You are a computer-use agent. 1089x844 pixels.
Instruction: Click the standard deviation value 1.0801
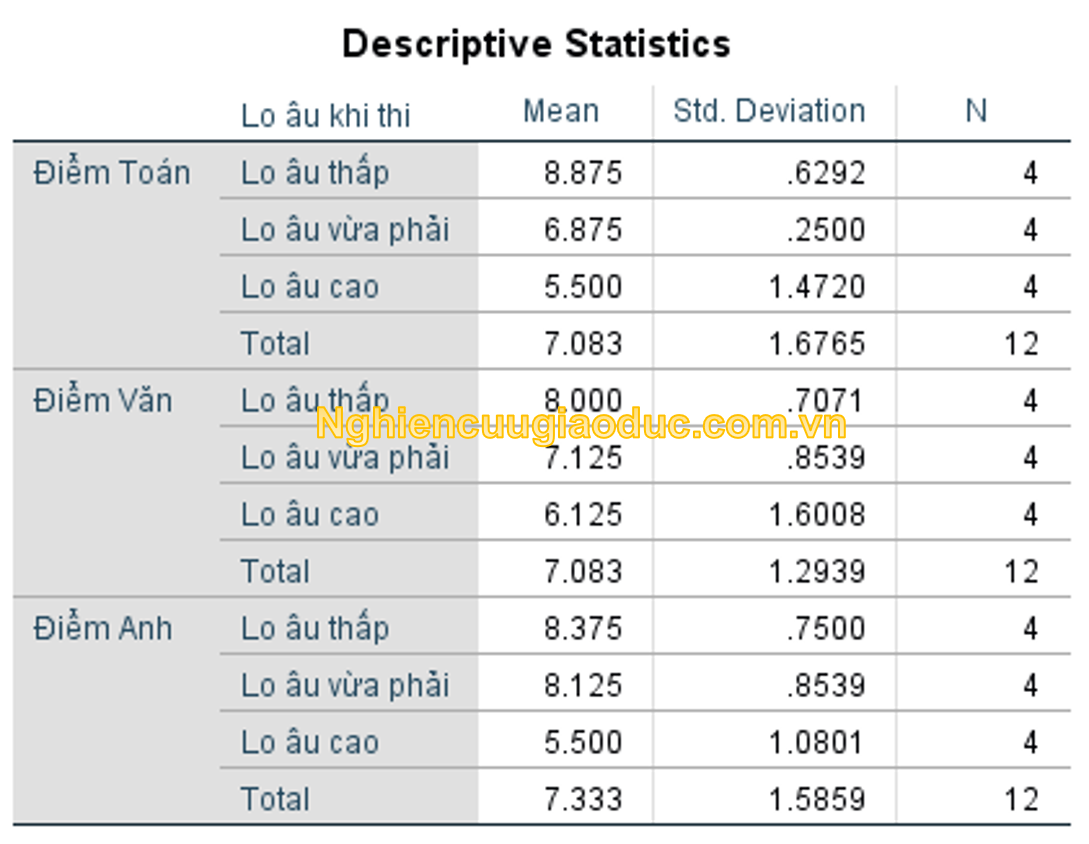pyautogui.click(x=817, y=743)
